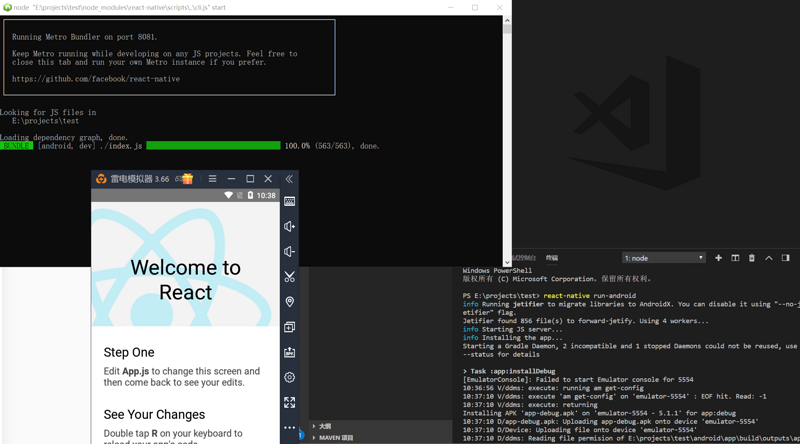Click the 10:38 clock in Android status bar
The width and height of the screenshot is (800, 444).
tap(266, 195)
